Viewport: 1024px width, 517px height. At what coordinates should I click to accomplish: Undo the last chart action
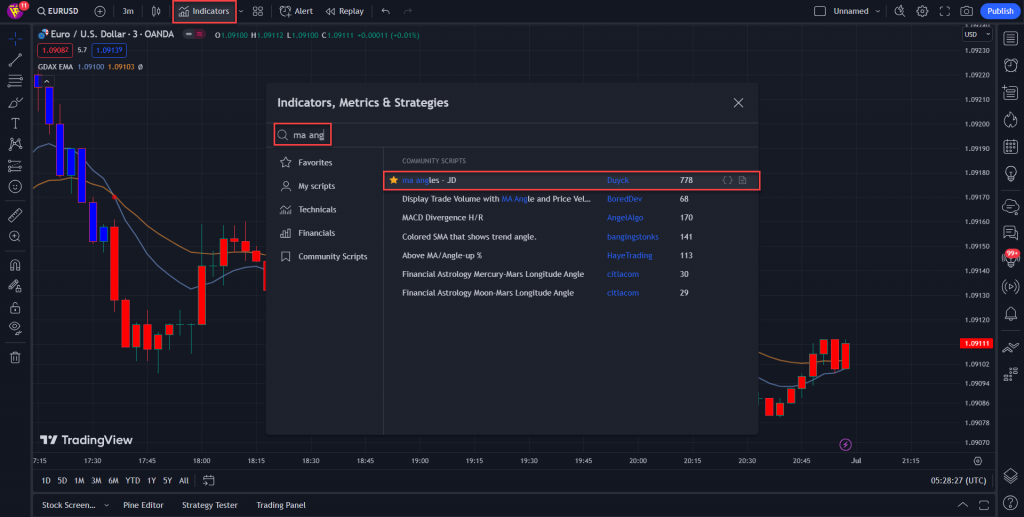point(385,11)
